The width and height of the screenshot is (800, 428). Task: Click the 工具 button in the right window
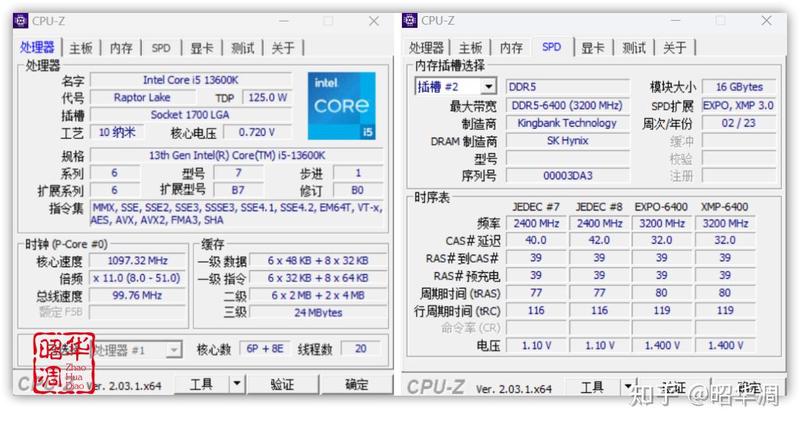tap(592, 387)
